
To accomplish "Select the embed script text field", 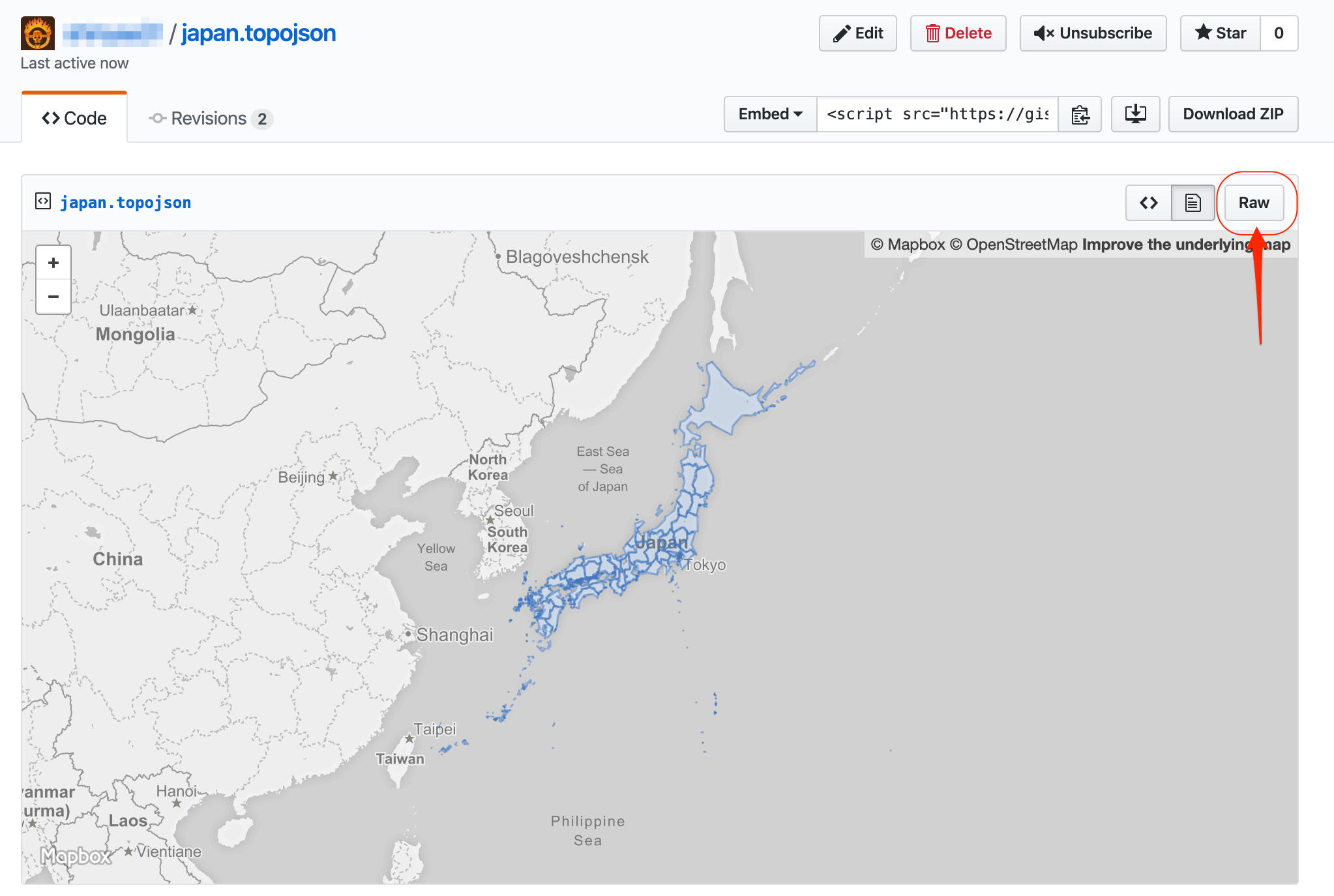I will 937,114.
